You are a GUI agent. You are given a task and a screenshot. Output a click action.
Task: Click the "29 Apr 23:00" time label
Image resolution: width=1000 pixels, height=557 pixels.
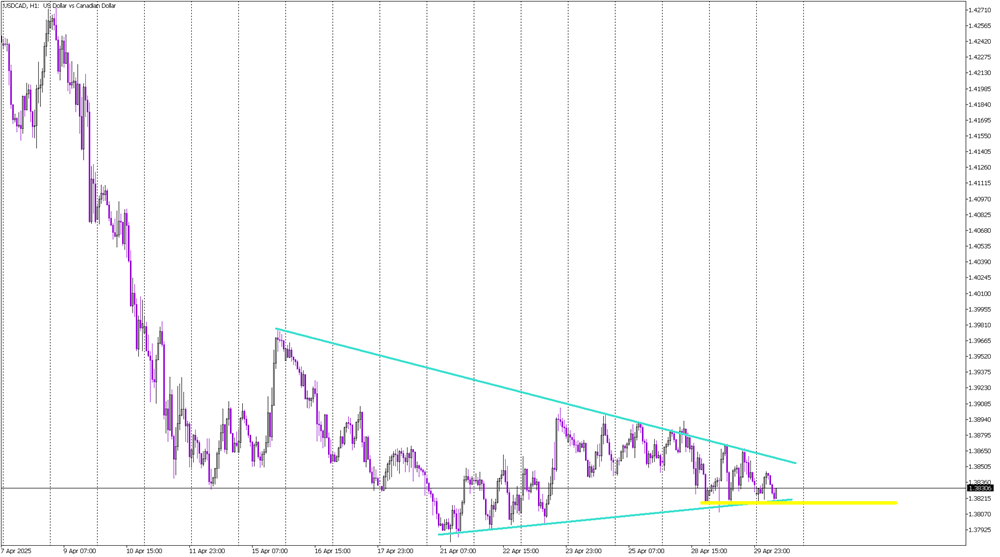click(x=772, y=551)
